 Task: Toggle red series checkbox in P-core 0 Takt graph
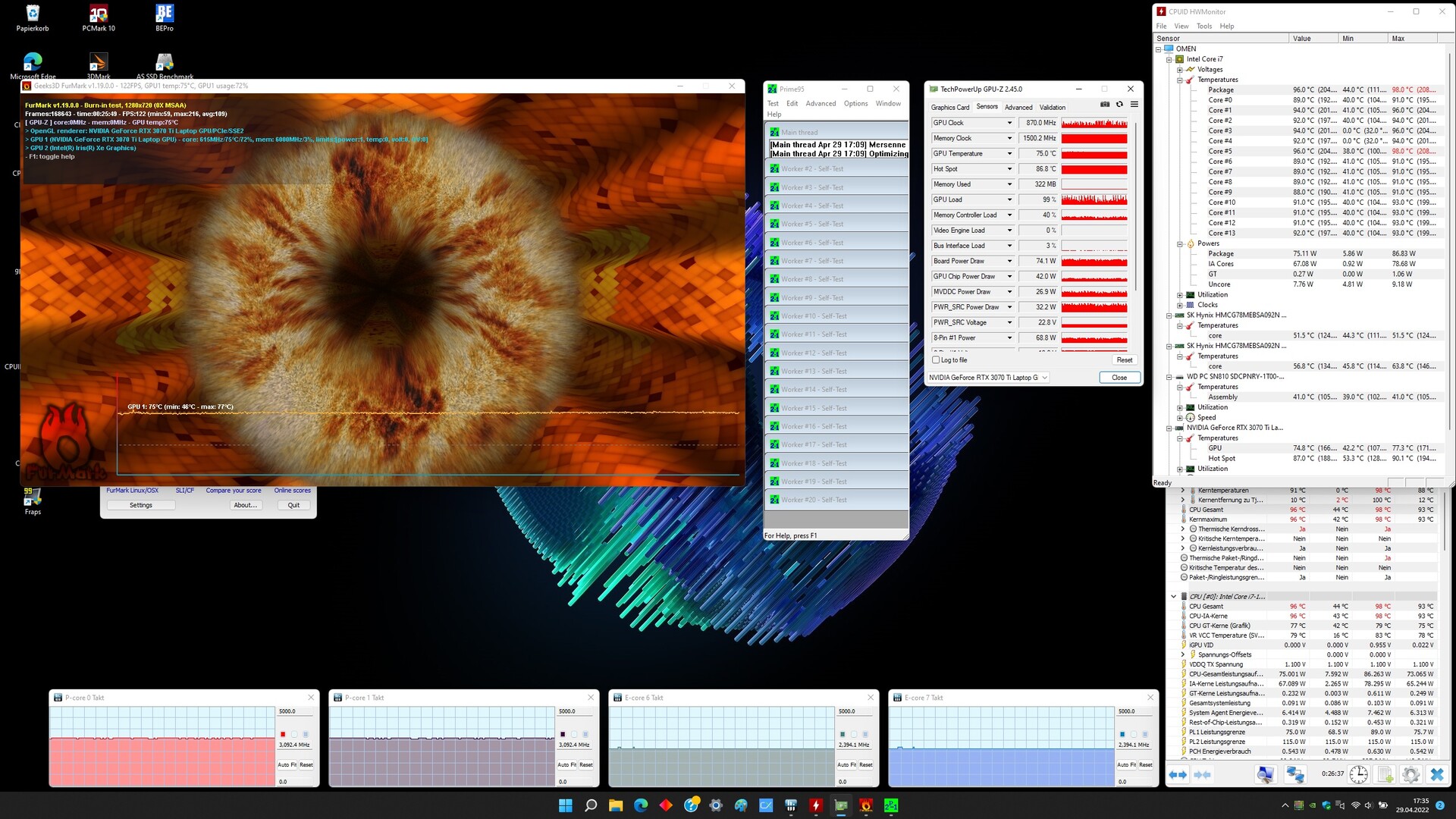pyautogui.click(x=283, y=734)
